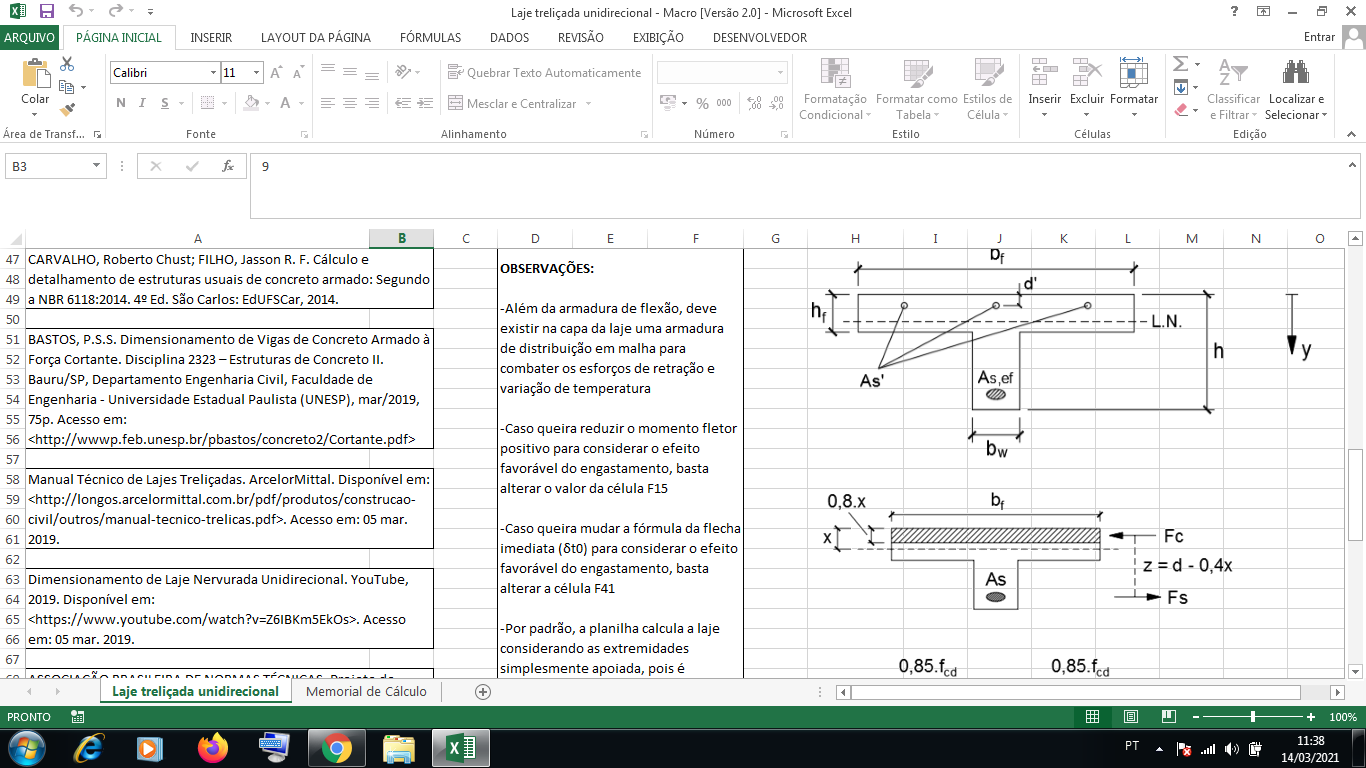Switch to FÓRMULAS ribbon tab
This screenshot has width=1366, height=768.
point(430,37)
